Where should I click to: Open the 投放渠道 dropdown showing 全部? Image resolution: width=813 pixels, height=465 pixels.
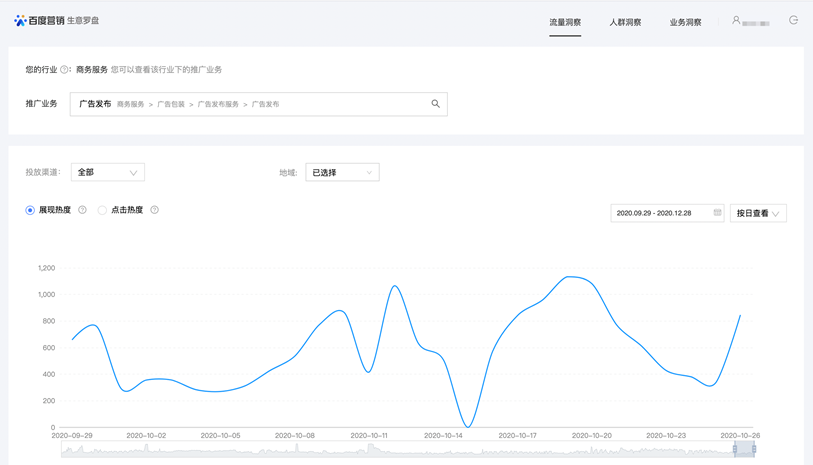pyautogui.click(x=108, y=173)
